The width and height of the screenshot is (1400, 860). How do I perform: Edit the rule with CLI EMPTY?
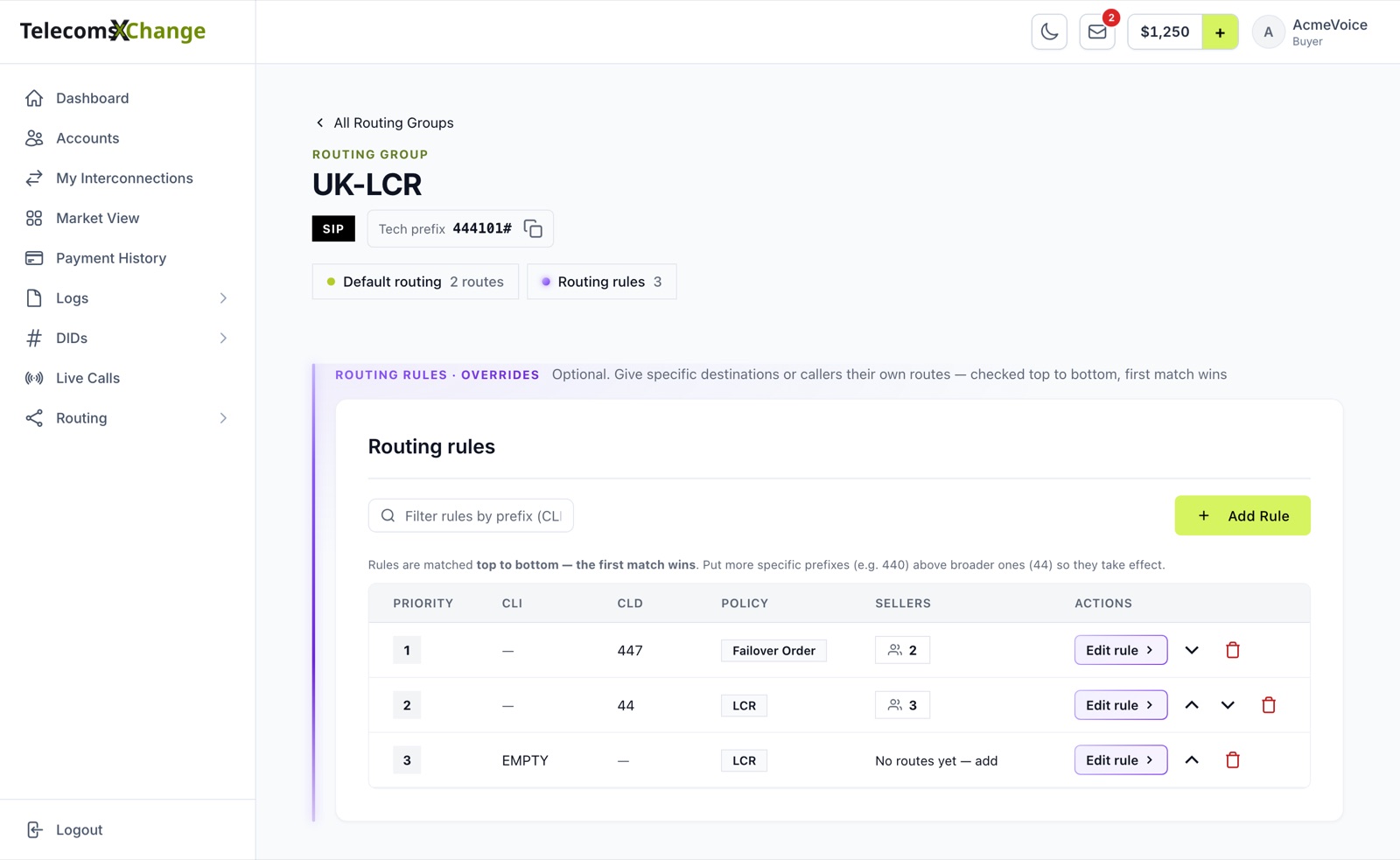click(x=1121, y=760)
